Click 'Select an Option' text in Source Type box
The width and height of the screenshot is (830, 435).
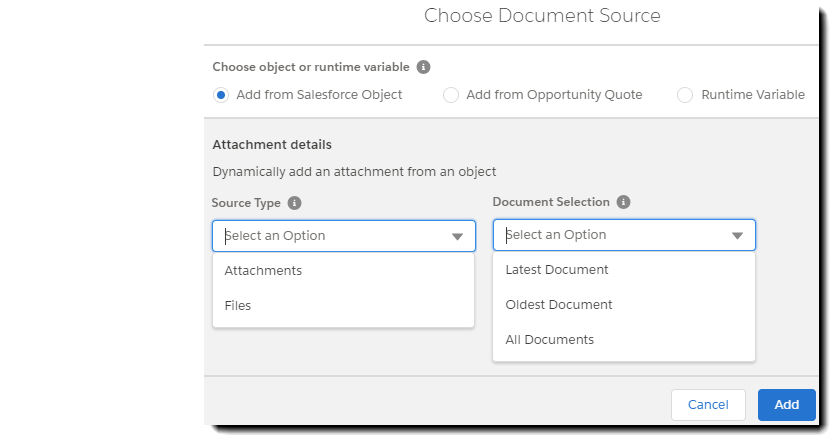tap(275, 236)
